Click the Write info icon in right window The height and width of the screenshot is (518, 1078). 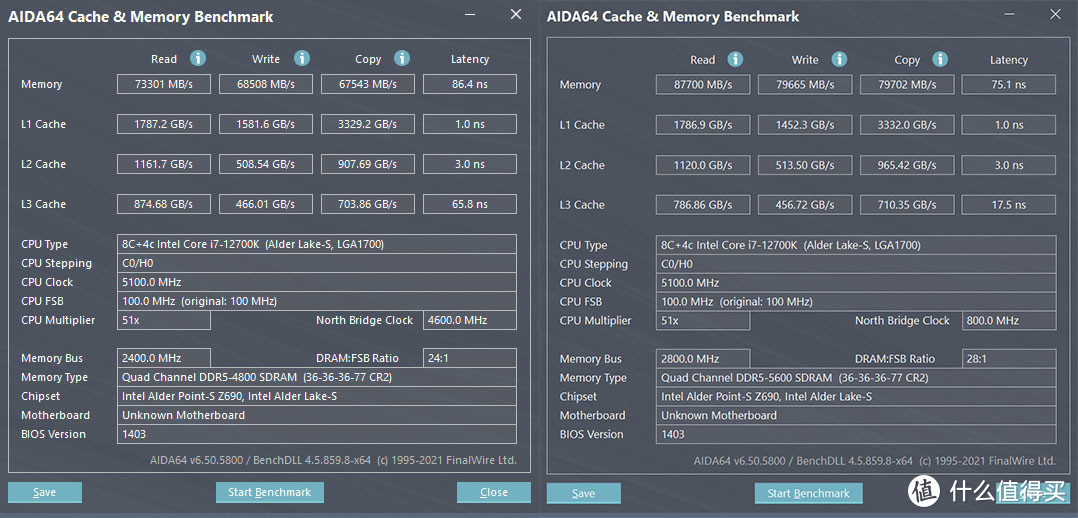click(839, 59)
